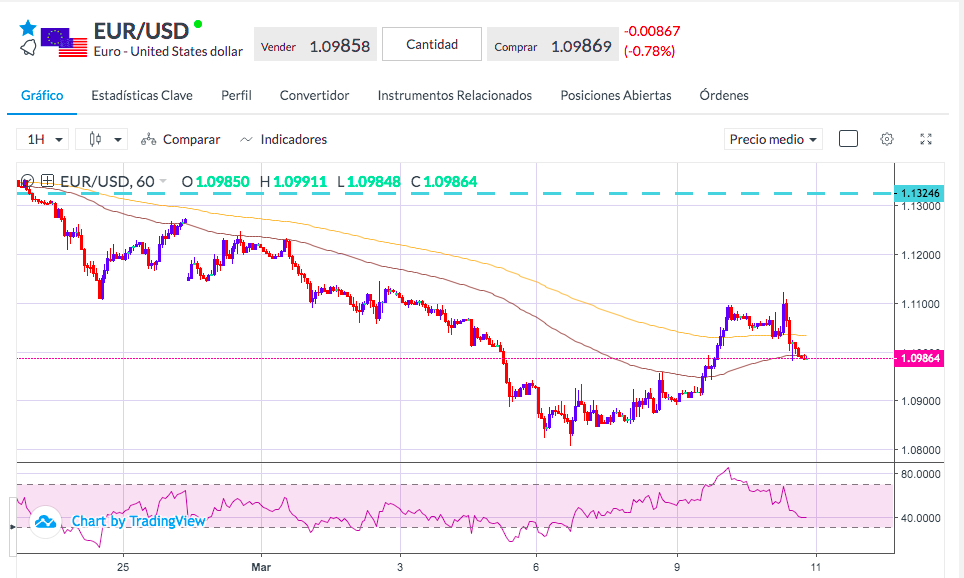Open the 1H timeframe dropdown
This screenshot has width=964, height=578.
pos(42,140)
